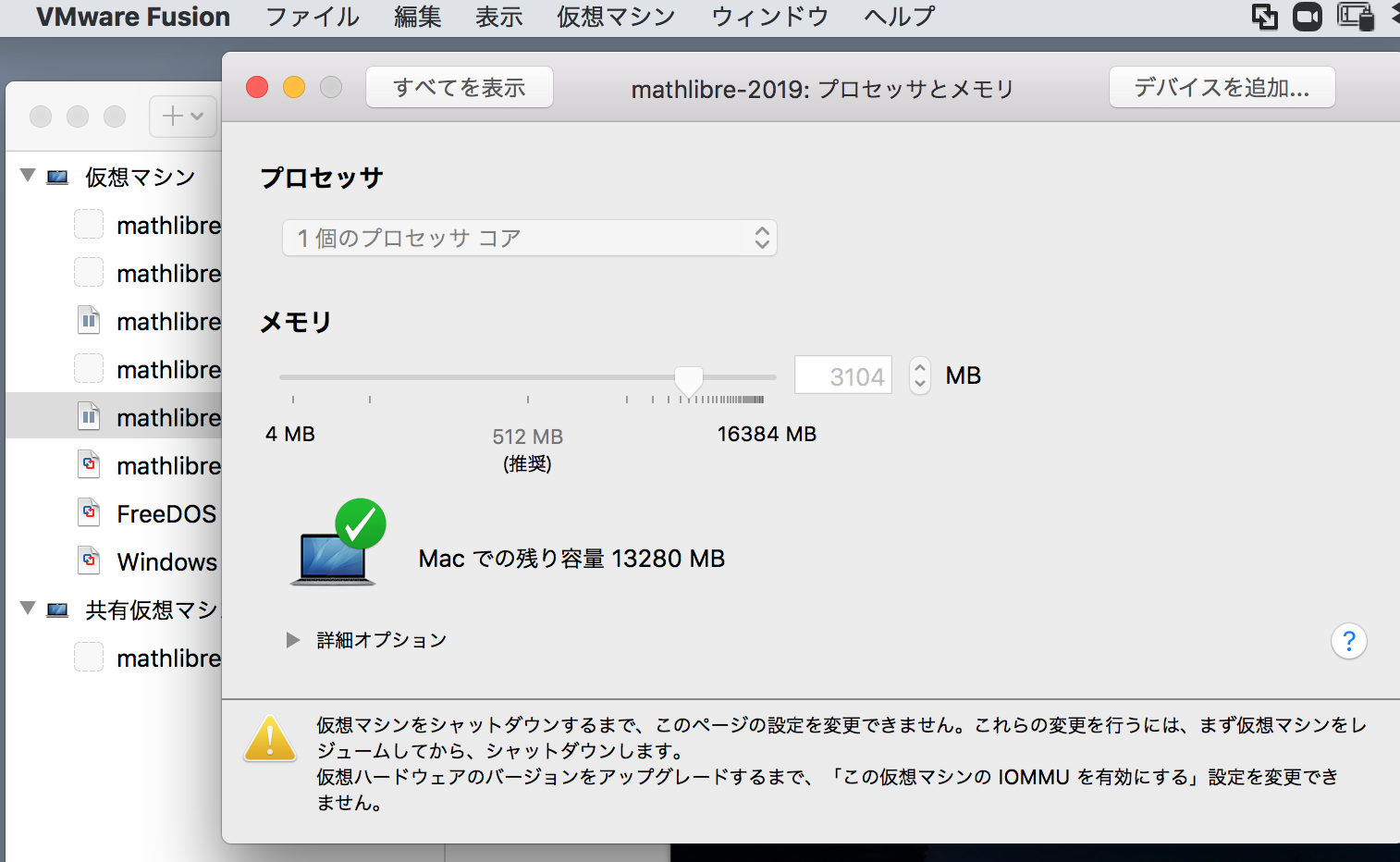Viewport: 1400px width, 862px height.
Task: Open the 仮想マシン menu
Action: coord(616,17)
